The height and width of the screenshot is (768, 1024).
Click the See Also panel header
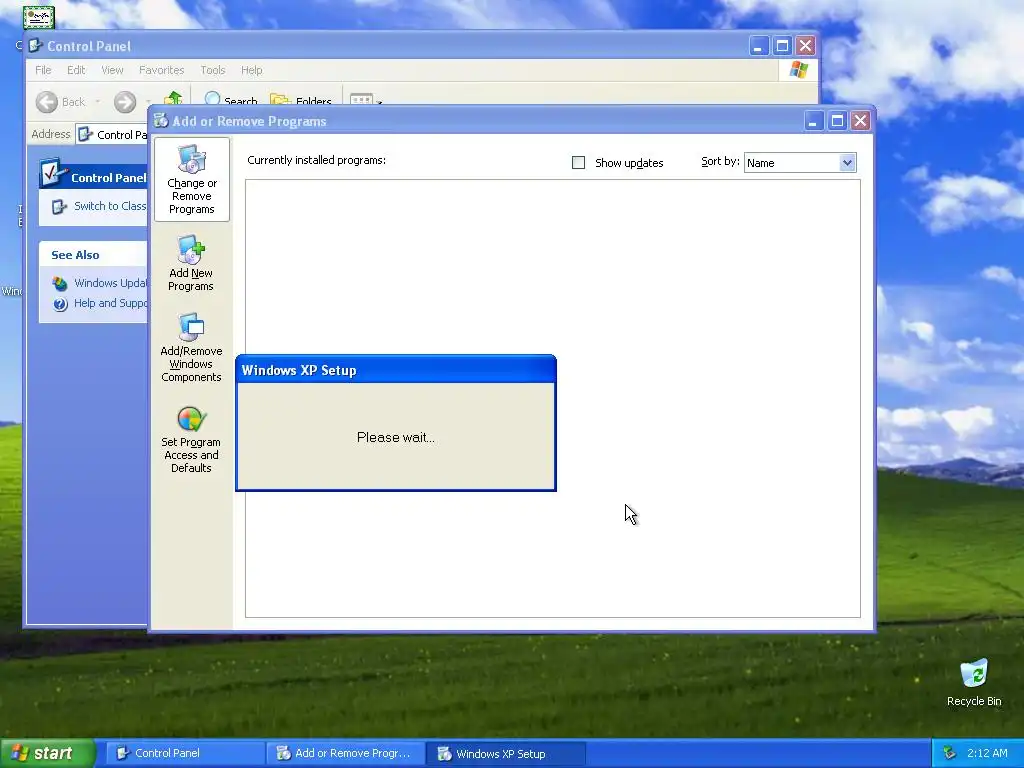pos(93,255)
